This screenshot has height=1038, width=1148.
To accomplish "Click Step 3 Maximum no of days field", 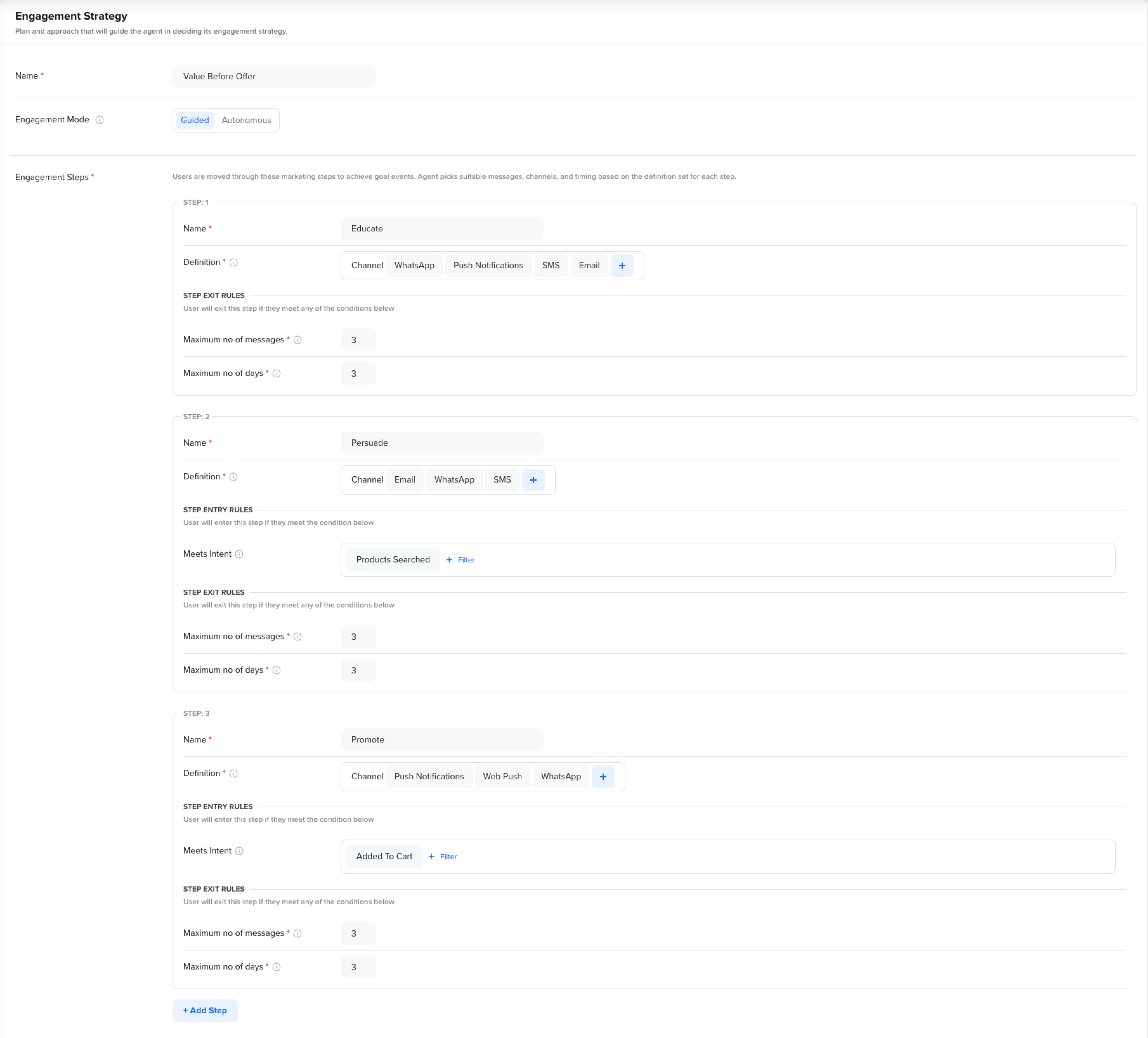I will (x=358, y=967).
